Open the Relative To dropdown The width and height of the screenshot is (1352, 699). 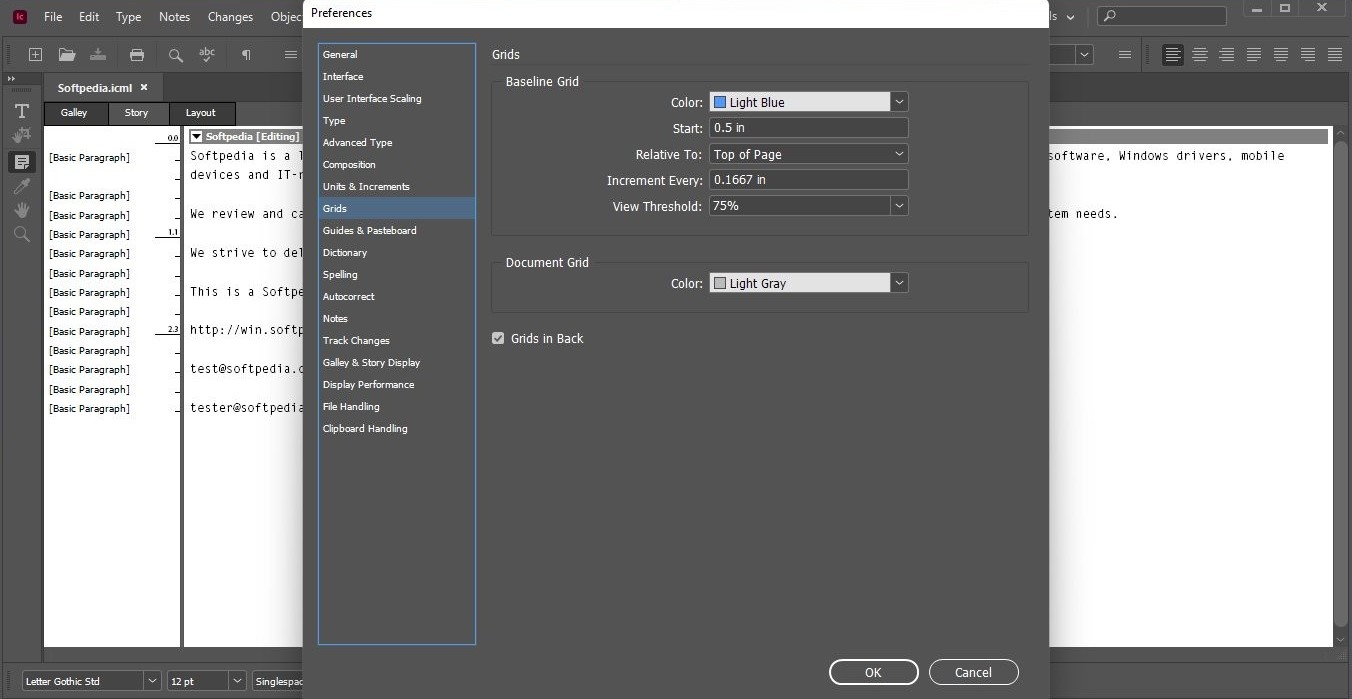click(x=808, y=154)
